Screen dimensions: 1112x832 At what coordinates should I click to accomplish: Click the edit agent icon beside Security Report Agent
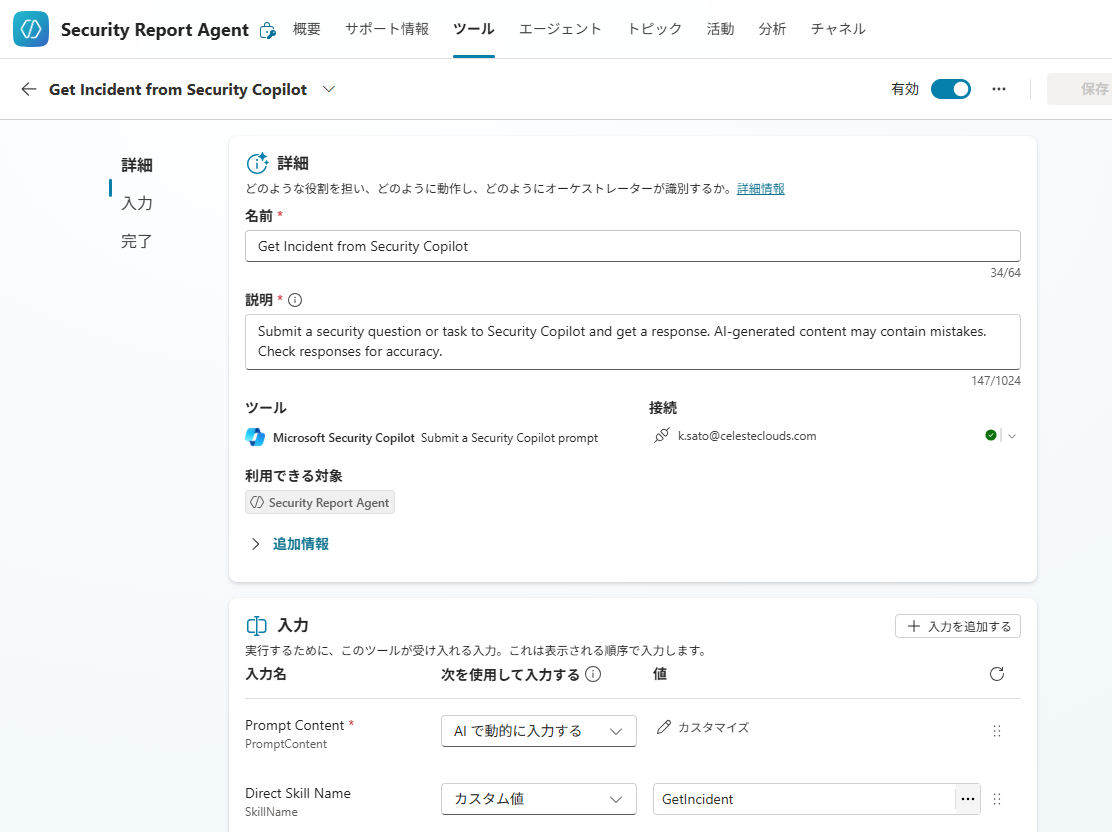tap(267, 30)
